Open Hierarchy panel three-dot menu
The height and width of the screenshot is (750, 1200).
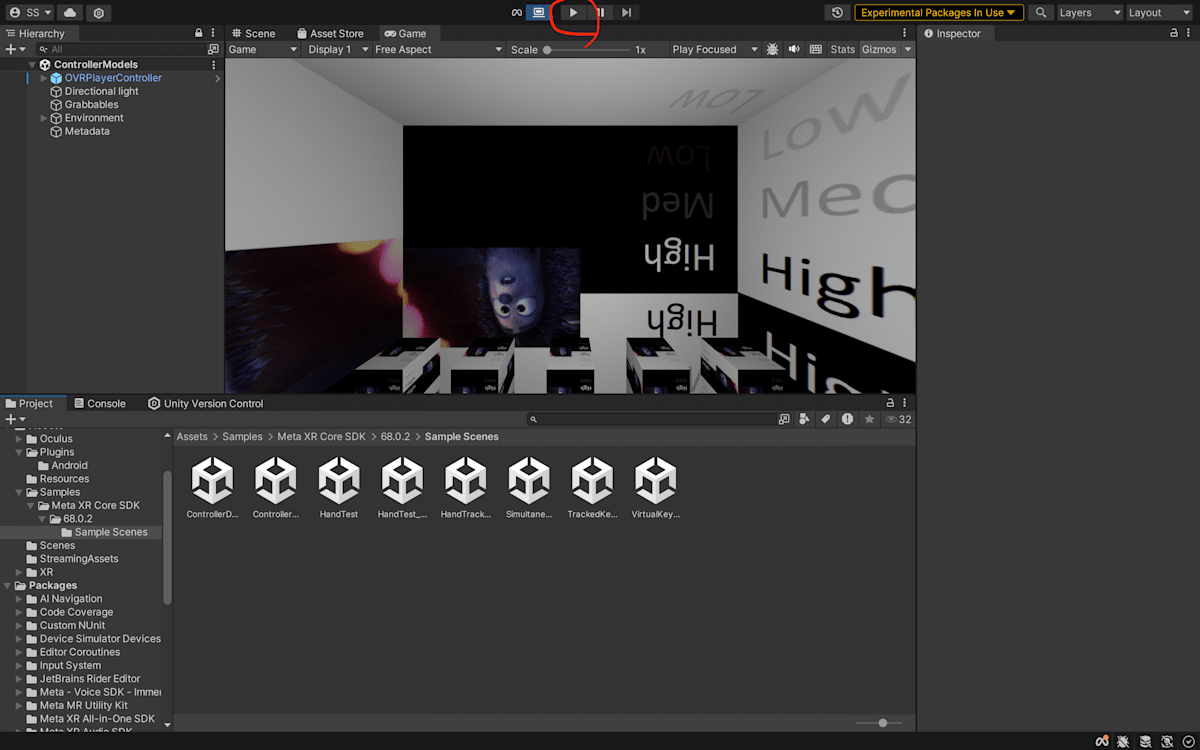tap(213, 33)
